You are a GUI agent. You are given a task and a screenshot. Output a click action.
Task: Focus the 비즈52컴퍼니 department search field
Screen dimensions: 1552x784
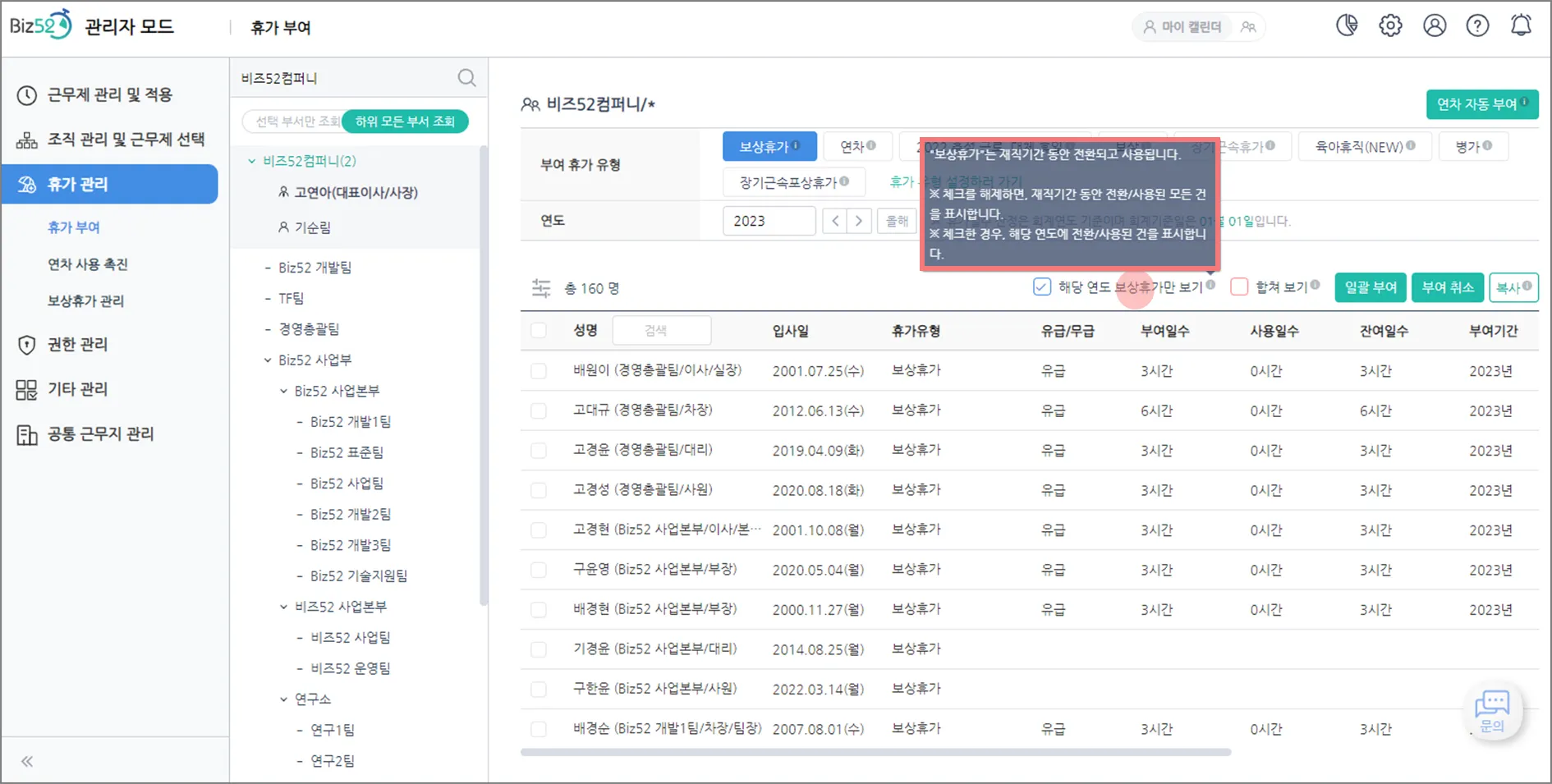click(x=345, y=78)
